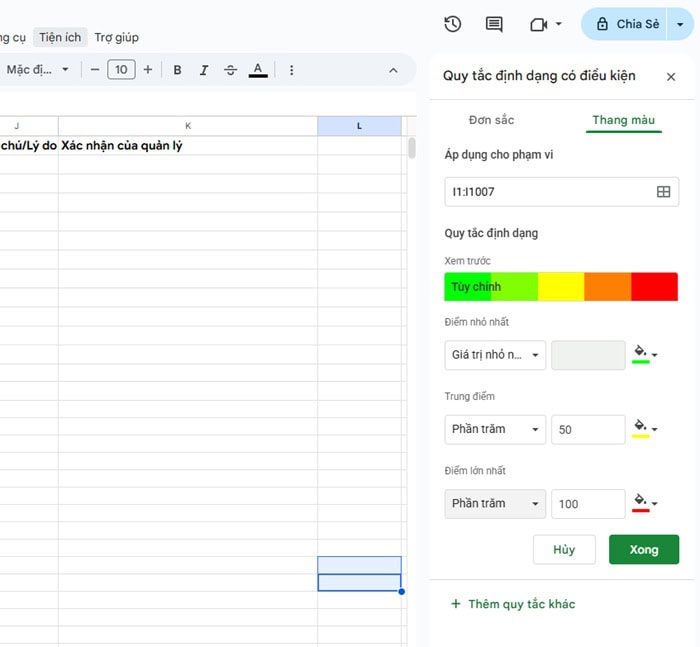Collapse the toolbar with the chevron
The image size is (700, 647).
[393, 70]
